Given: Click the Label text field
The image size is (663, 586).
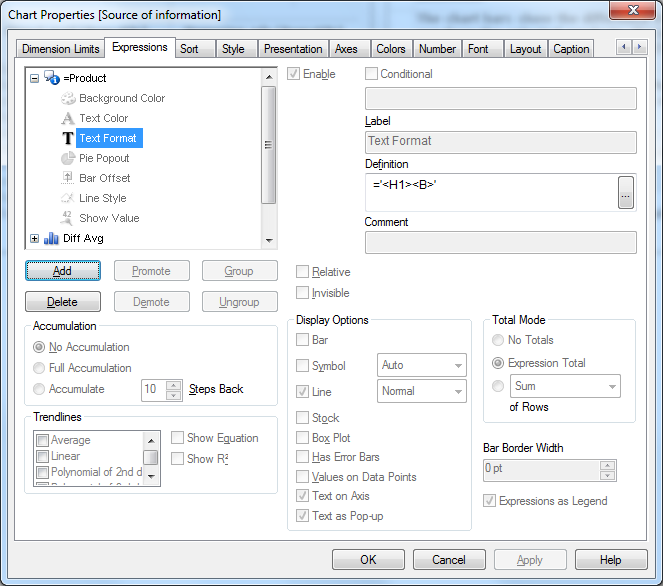Looking at the screenshot, I should click(501, 142).
